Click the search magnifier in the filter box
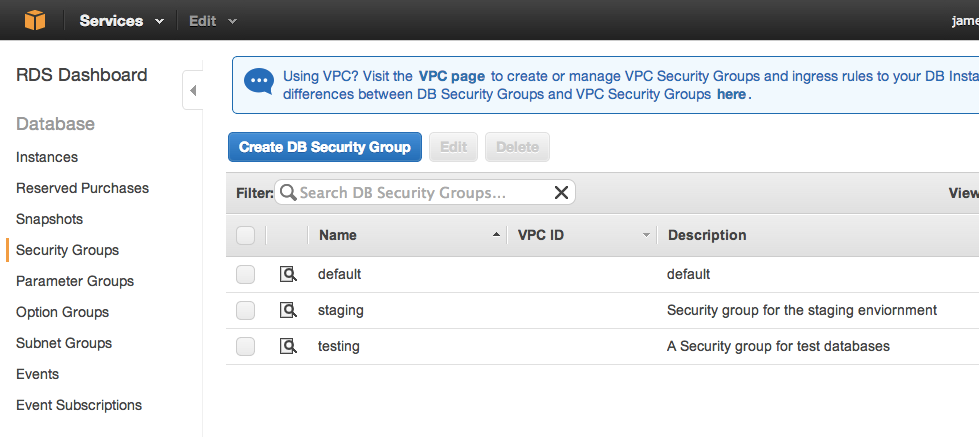Viewport: 979px width, 437px height. pos(288,192)
